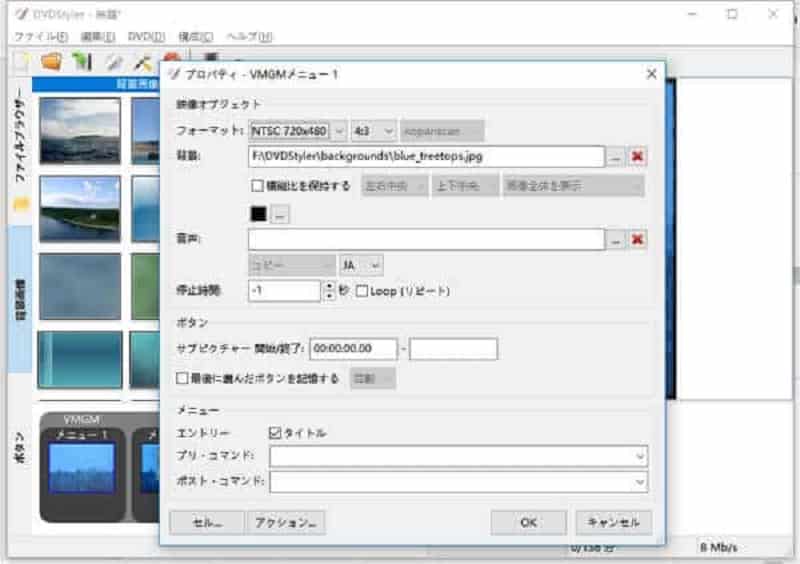800x564 pixels.
Task: Click the dropdown next to remember-button checkbox
Action: [372, 379]
